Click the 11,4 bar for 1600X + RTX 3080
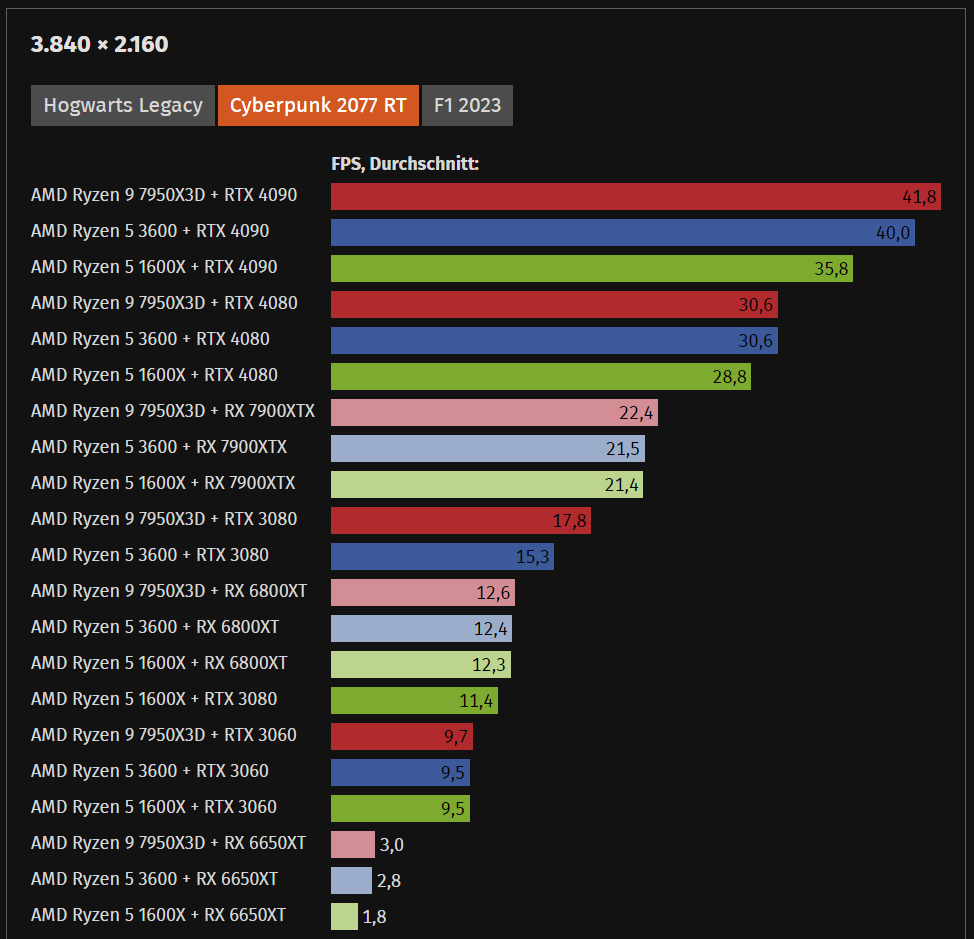Viewport: 974px width, 939px height. click(414, 701)
